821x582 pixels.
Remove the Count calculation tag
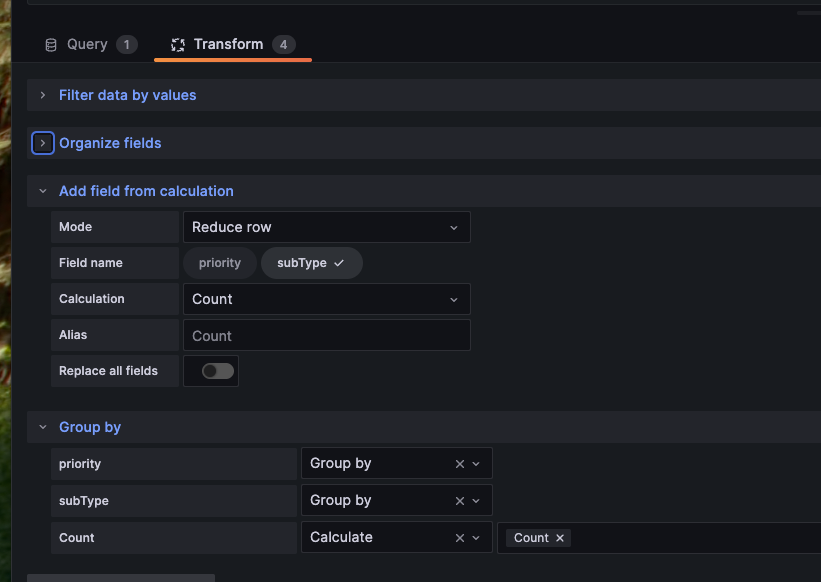tap(560, 538)
